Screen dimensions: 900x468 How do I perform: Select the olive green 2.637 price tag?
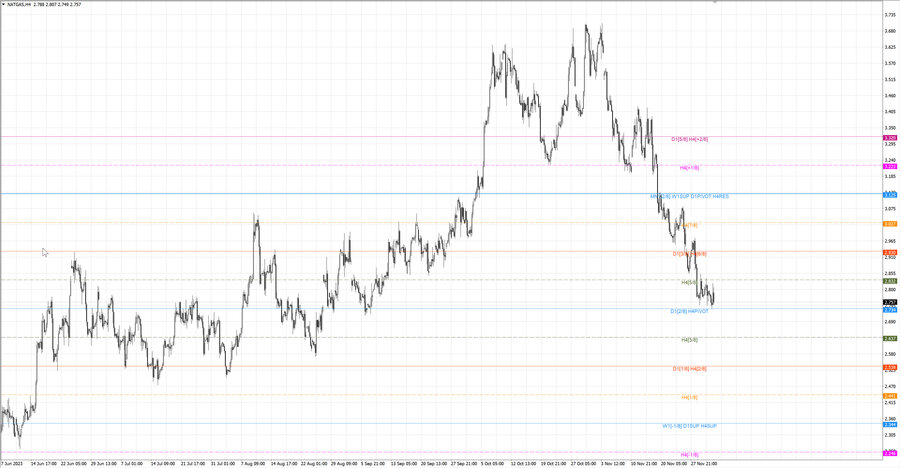[890, 339]
